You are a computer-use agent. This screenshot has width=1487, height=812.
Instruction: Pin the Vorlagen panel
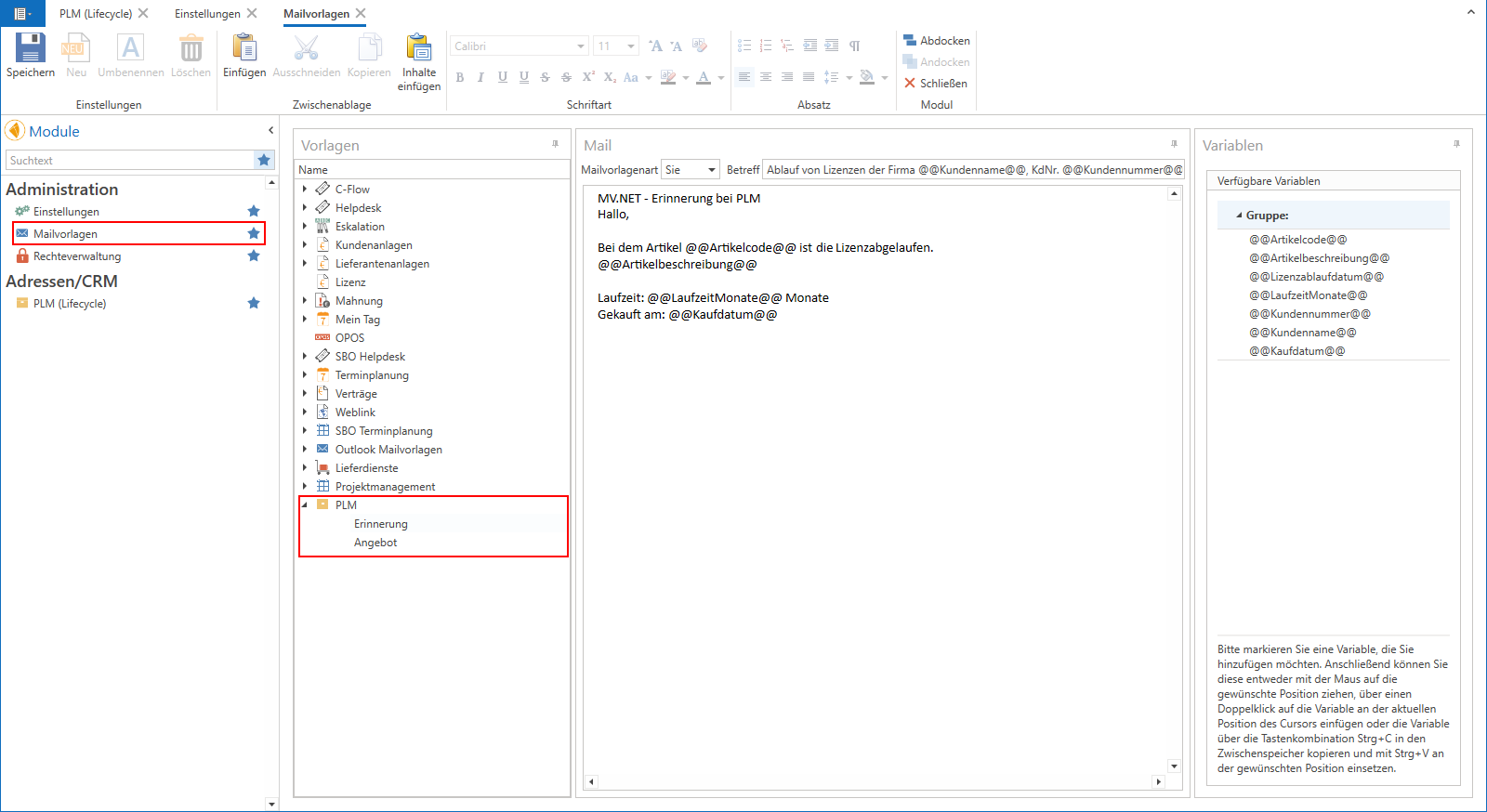(x=556, y=144)
